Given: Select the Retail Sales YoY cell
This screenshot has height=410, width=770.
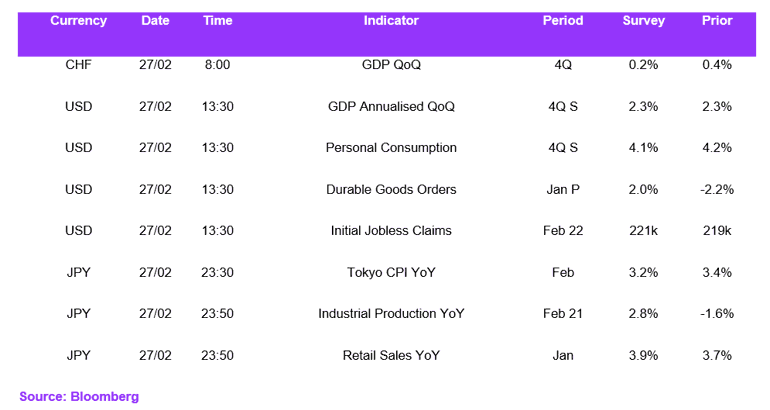Looking at the screenshot, I should pos(391,355).
